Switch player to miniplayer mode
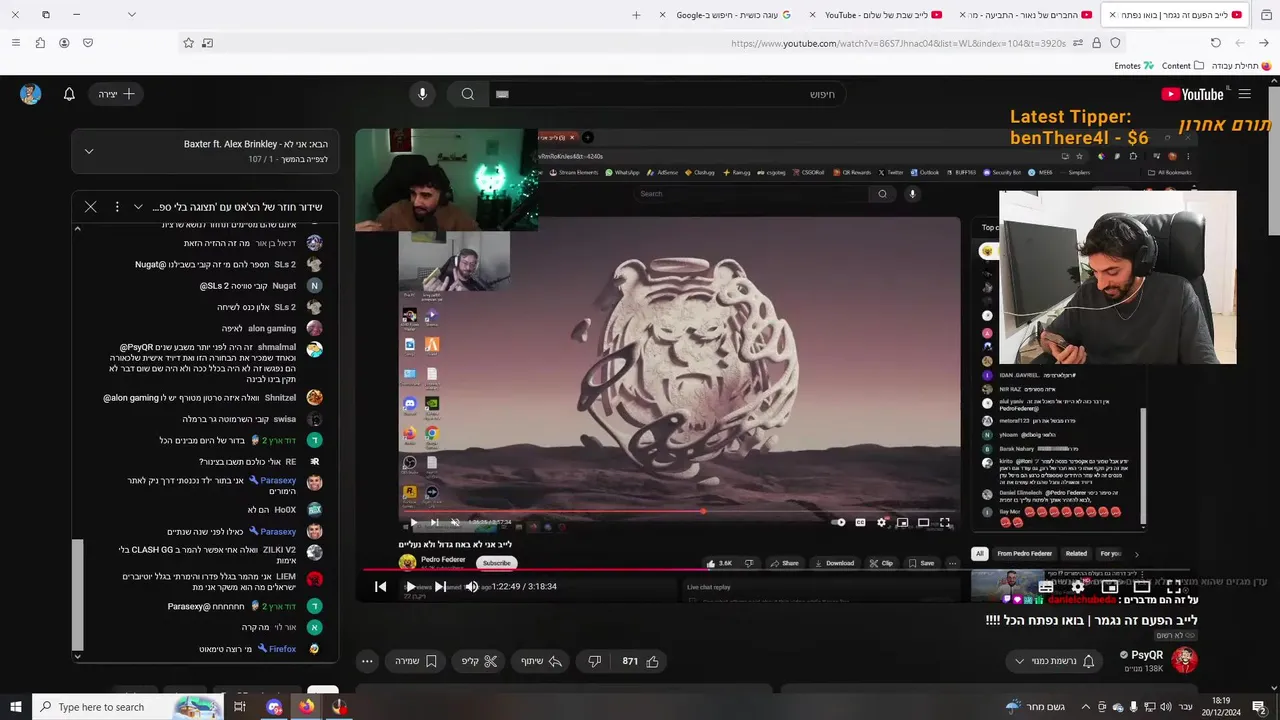This screenshot has width=1280, height=720. pos(1109,587)
